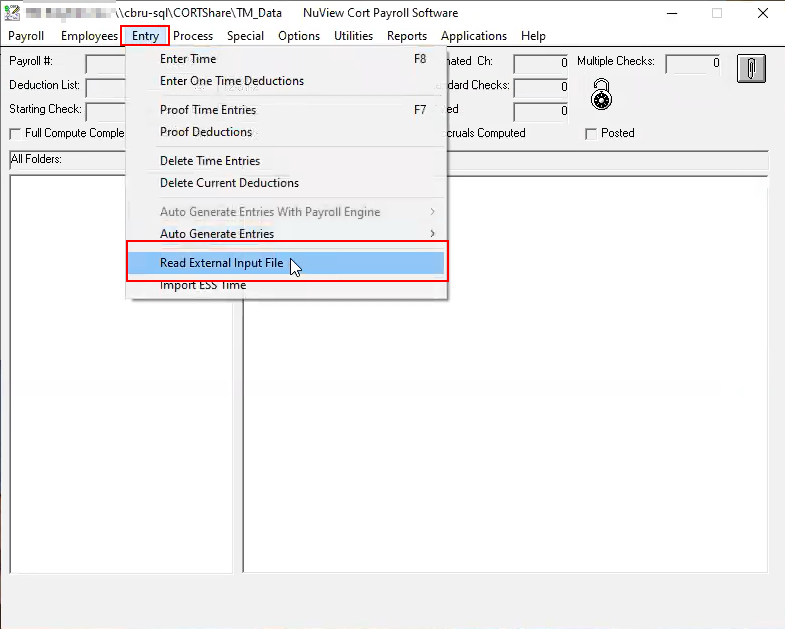Click the Multiple Checks value field
This screenshot has height=629, width=785.
693,64
